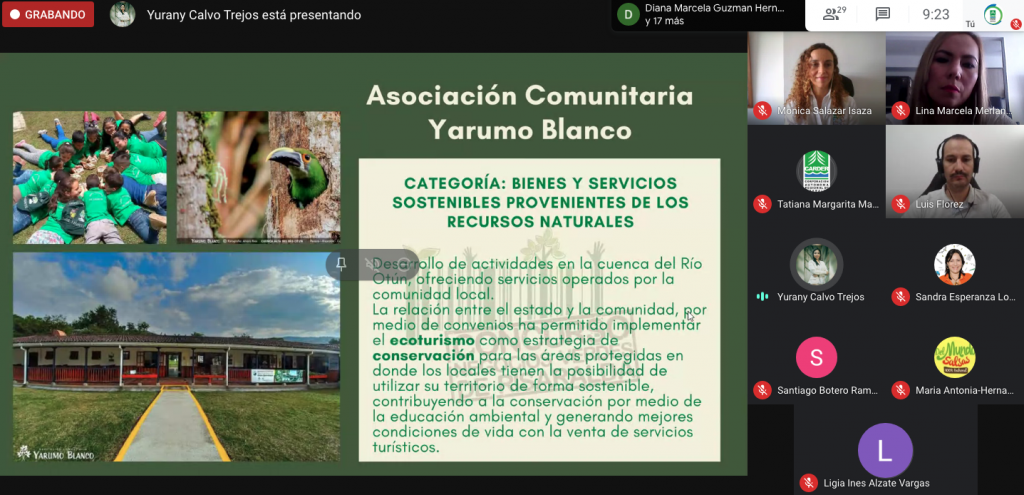Click audio activity indicator of Yurany Calvo Trejos
Viewport: 1024px width, 495px height.
click(762, 296)
